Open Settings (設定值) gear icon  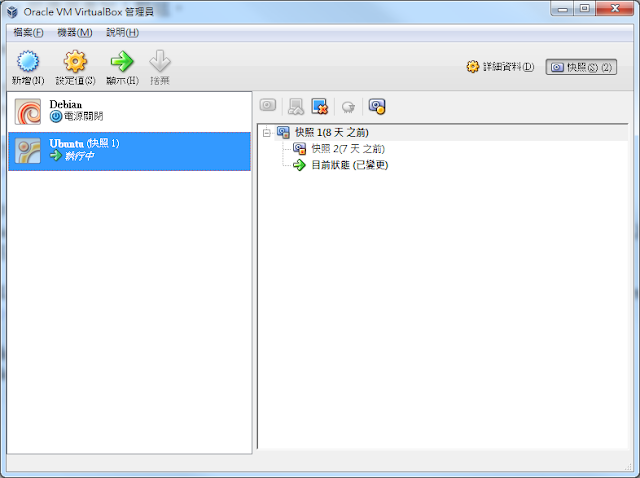click(75, 62)
